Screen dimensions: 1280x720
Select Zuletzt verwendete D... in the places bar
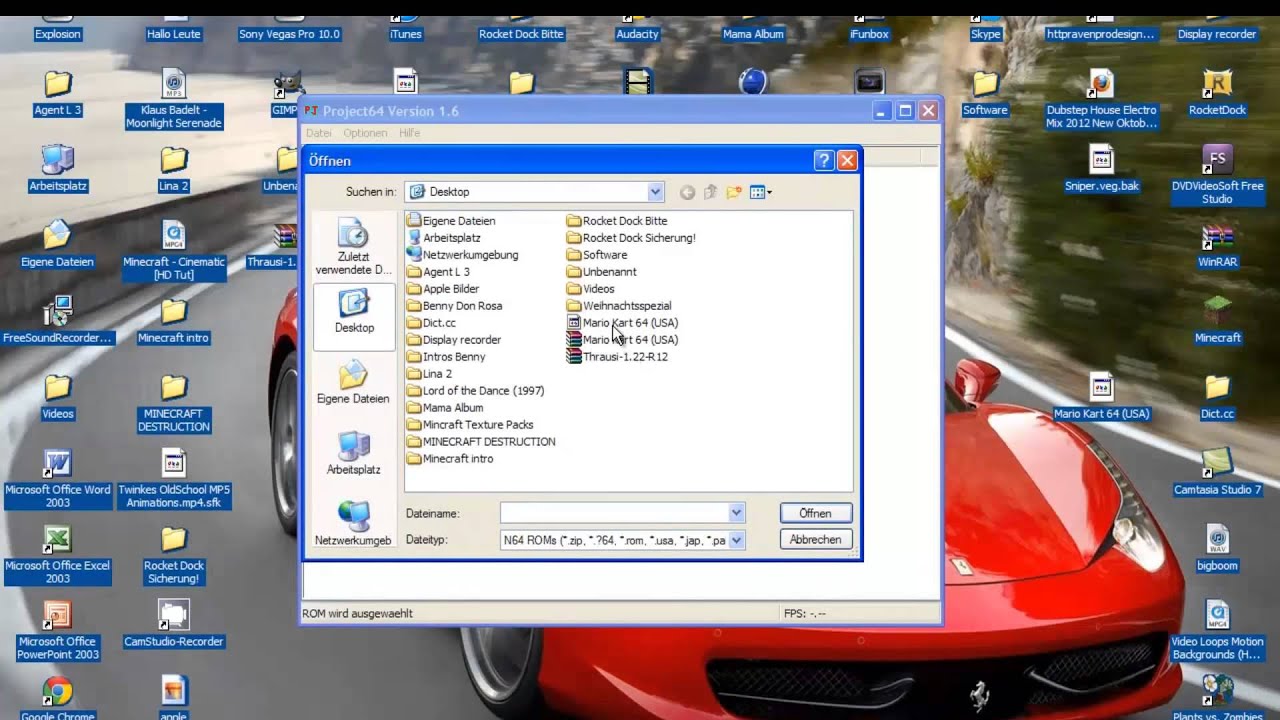click(x=353, y=248)
